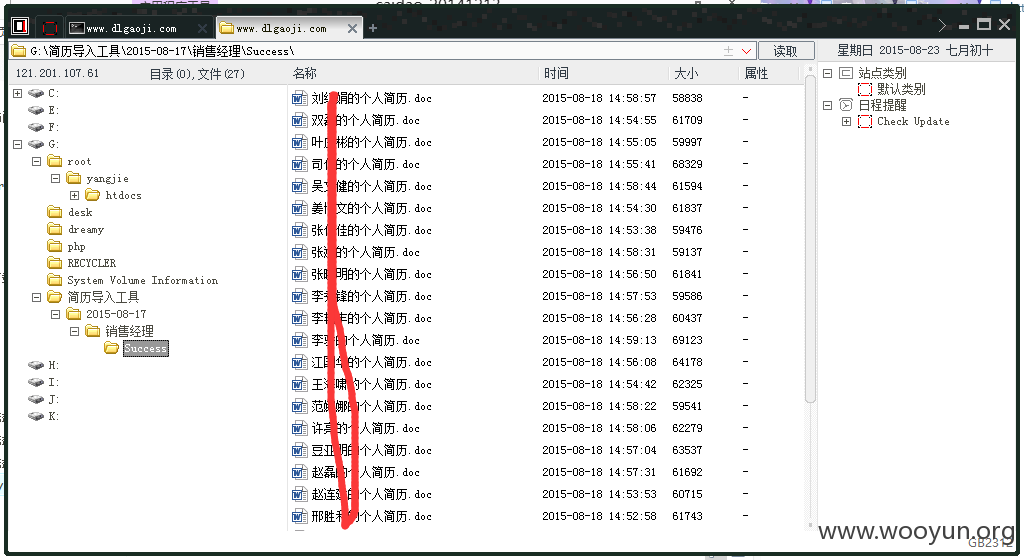The width and height of the screenshot is (1024, 560).
Task: Select the file size value 64178
Action: pyautogui.click(x=687, y=362)
